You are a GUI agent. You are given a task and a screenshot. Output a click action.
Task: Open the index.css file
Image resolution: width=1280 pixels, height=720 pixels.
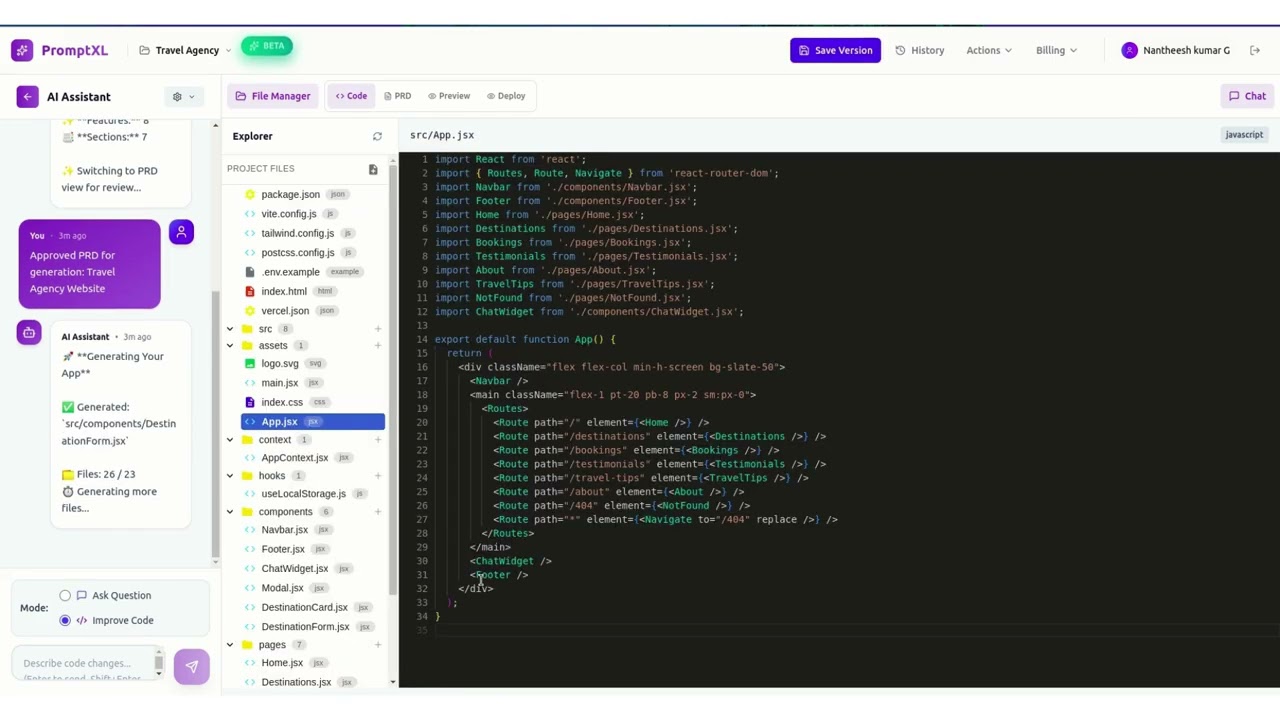click(281, 402)
